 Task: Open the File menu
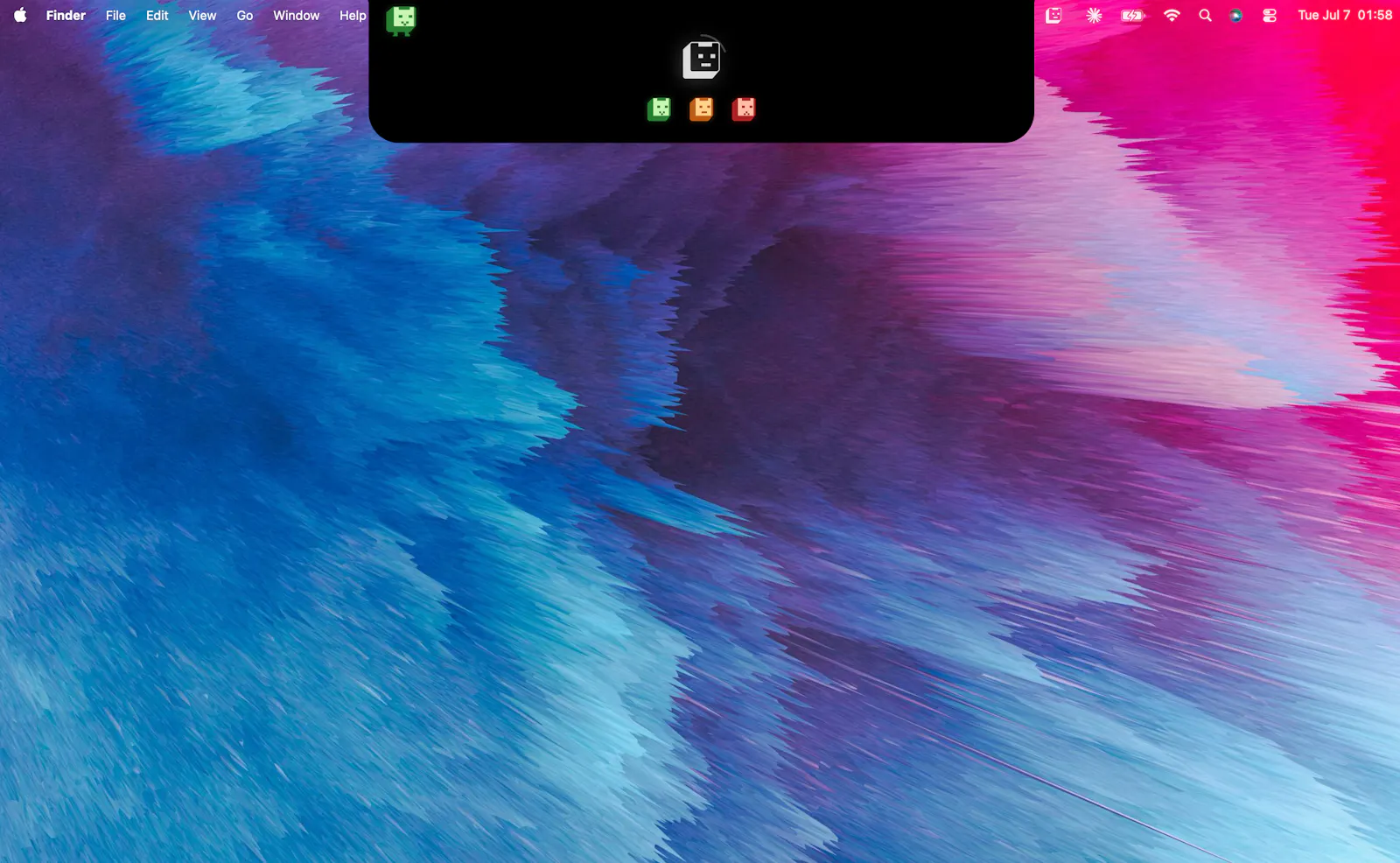tap(115, 15)
